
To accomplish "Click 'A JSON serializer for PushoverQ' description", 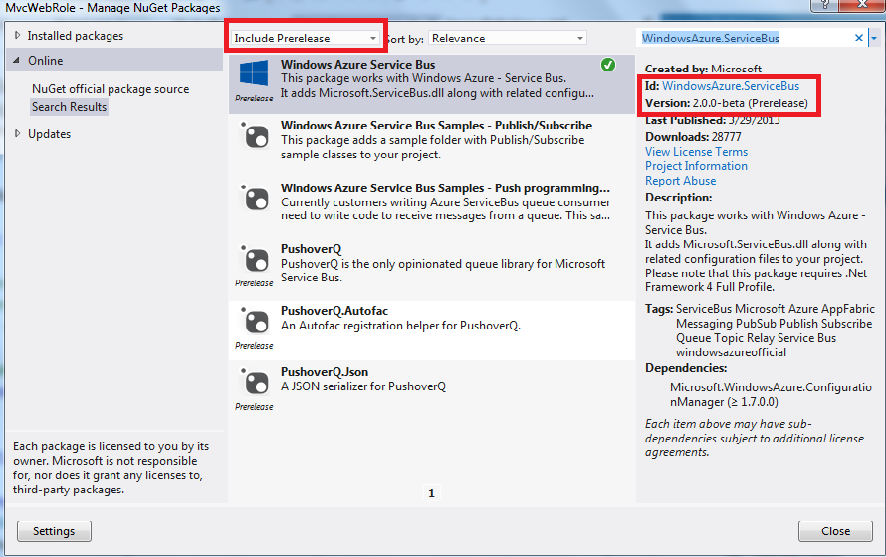I will [x=363, y=386].
